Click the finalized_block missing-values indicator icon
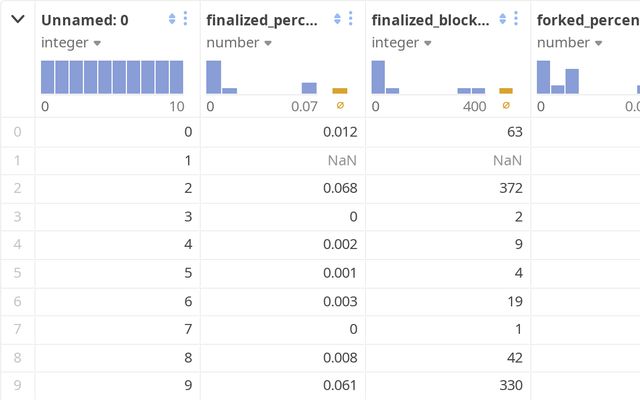The width and height of the screenshot is (640, 400). [506, 105]
